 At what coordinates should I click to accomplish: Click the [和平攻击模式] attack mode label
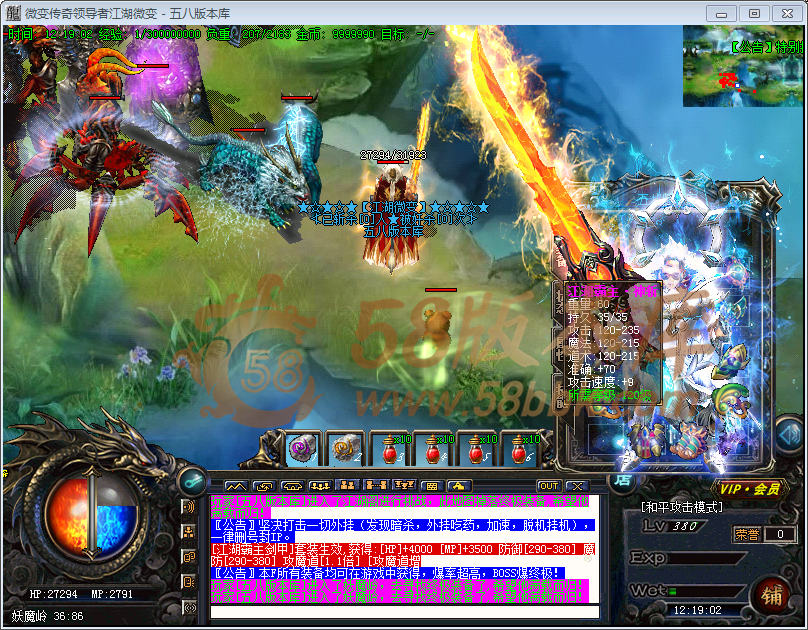(x=681, y=507)
